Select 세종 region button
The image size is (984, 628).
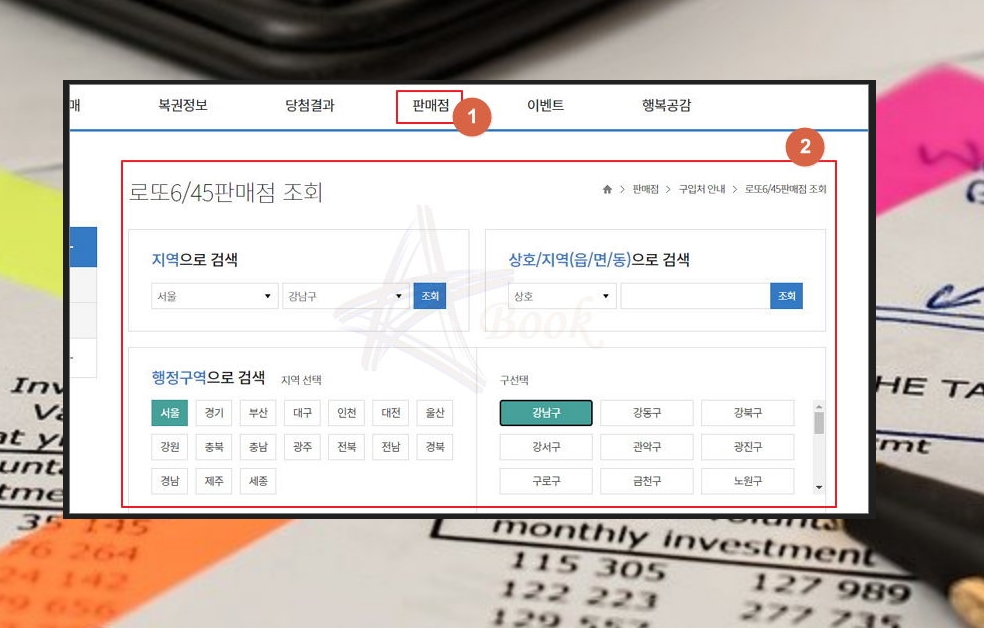[258, 481]
